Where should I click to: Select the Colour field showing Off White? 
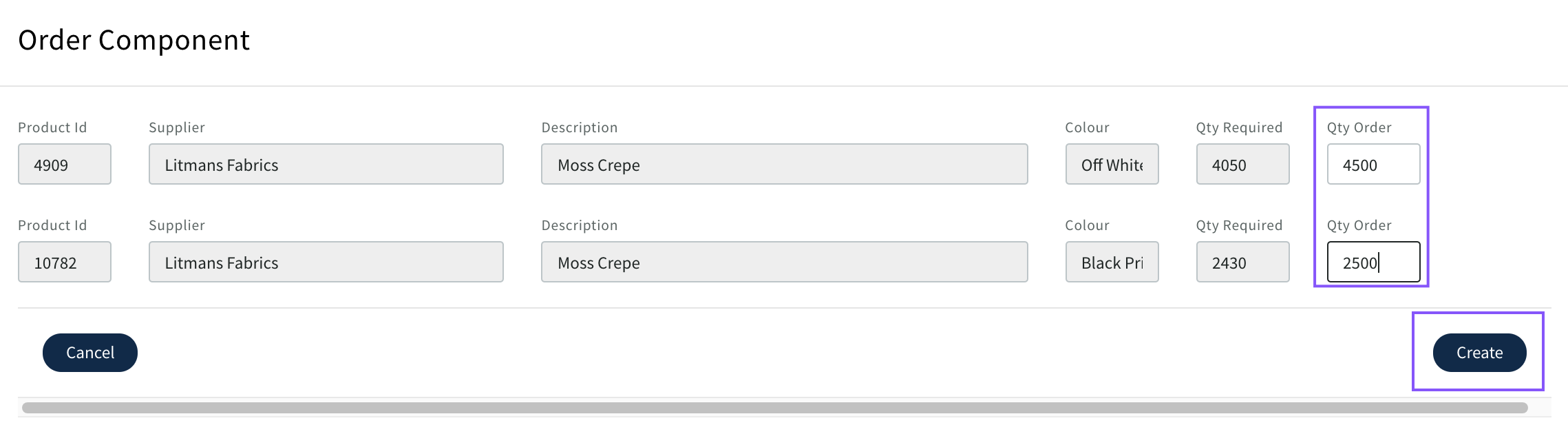(1112, 165)
